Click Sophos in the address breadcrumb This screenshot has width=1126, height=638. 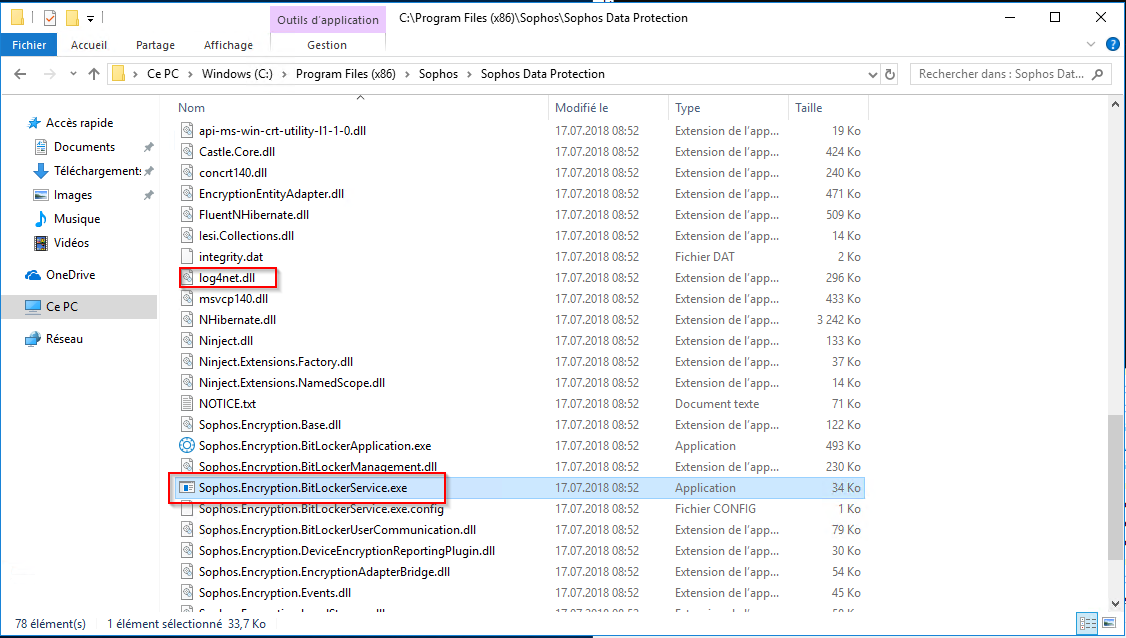point(438,74)
